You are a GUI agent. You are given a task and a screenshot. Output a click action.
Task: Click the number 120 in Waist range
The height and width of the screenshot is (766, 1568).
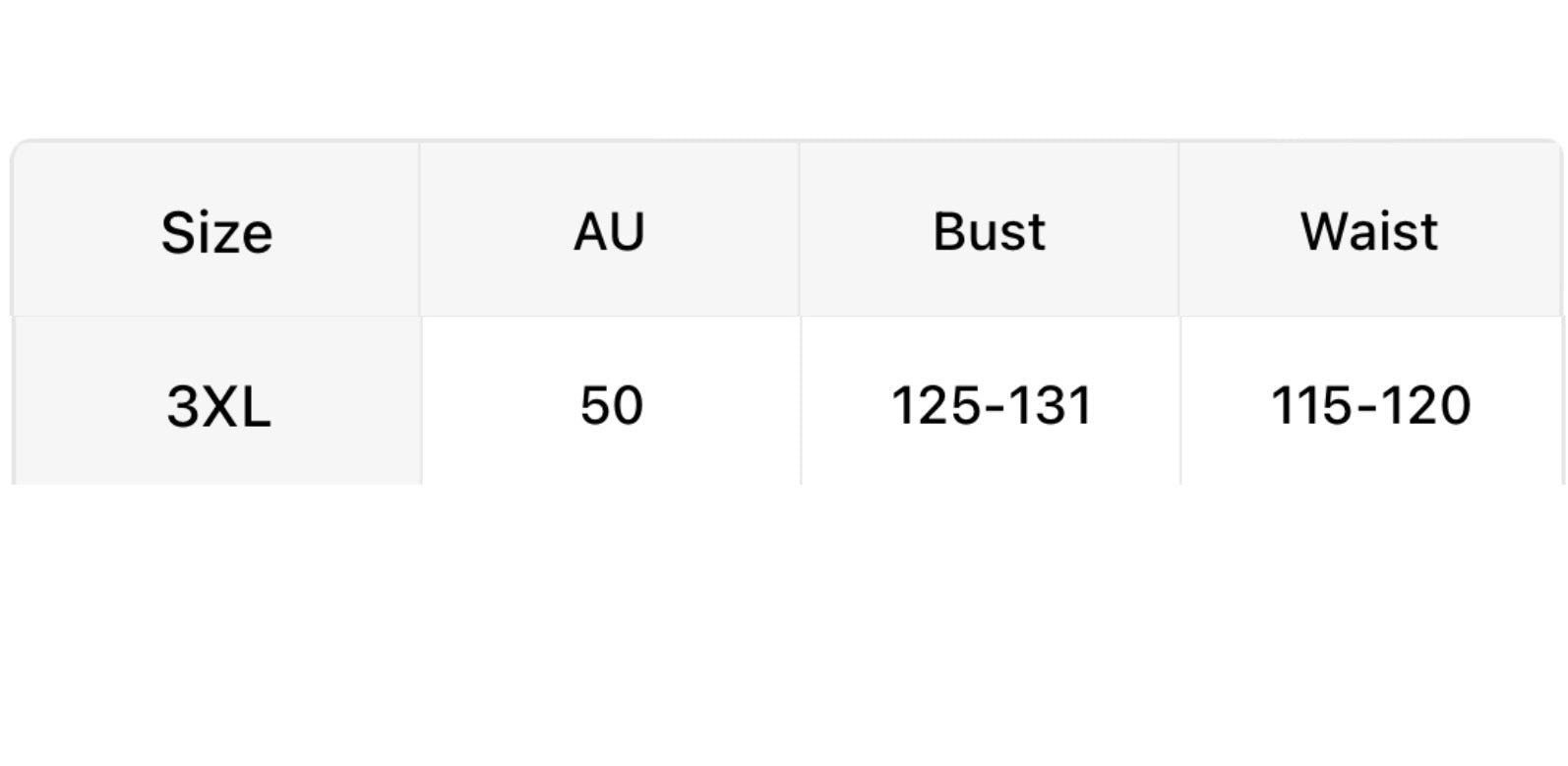pos(1432,405)
